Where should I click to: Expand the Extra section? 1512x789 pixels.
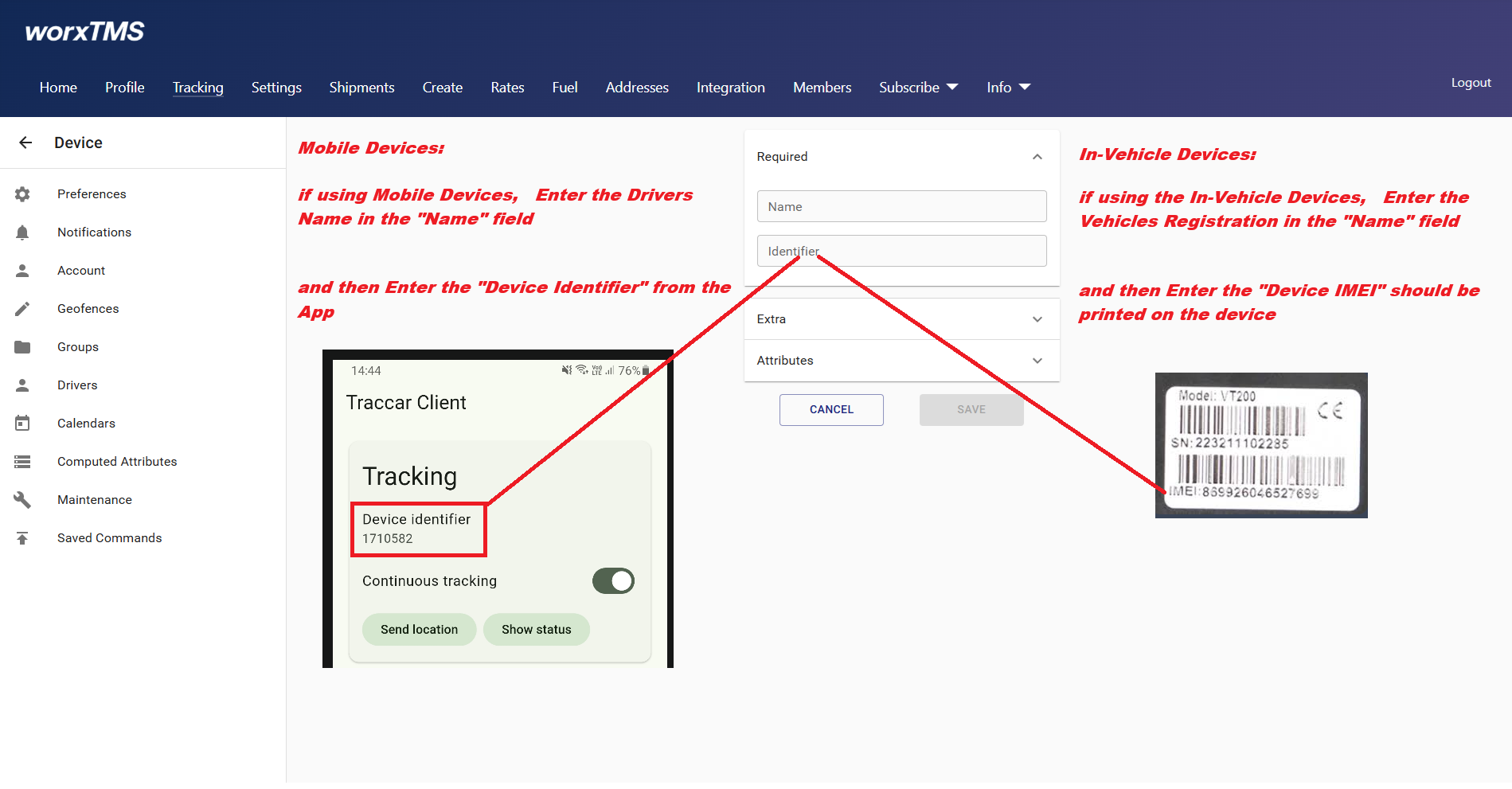pos(1037,318)
